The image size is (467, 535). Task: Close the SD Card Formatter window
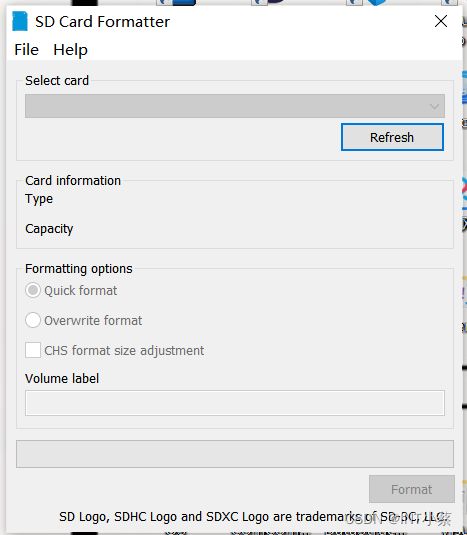[x=441, y=21]
